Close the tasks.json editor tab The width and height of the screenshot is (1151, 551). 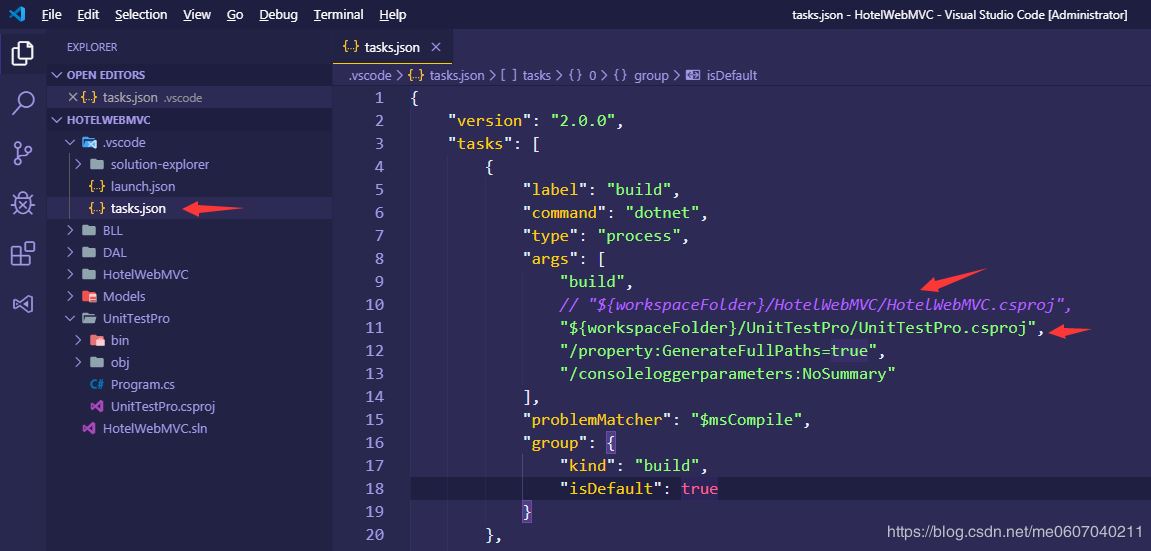436,47
